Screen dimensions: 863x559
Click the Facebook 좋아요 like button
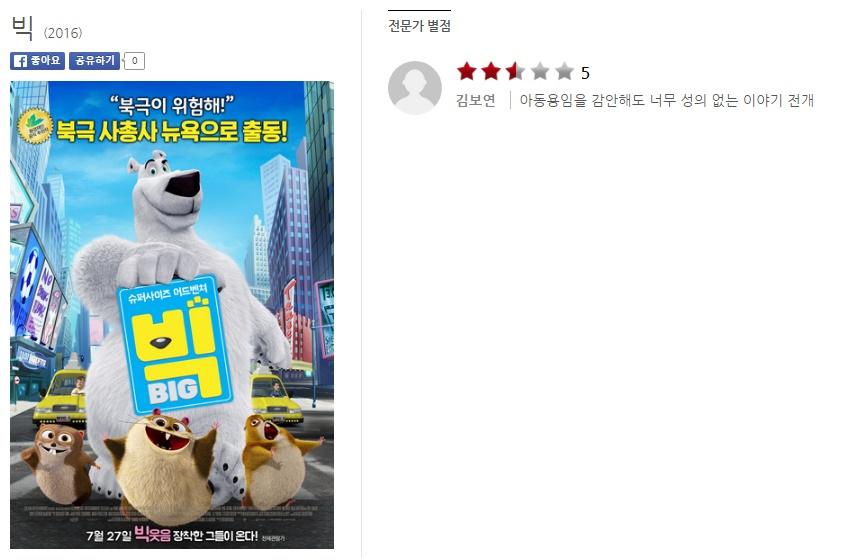click(x=37, y=61)
